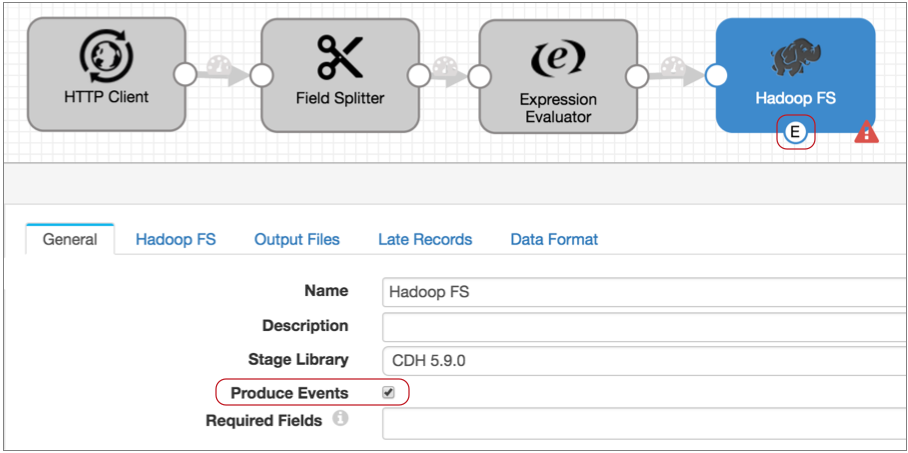Viewport: 908px width, 453px height.
Task: Click the red warning triangle on Hadoop FS
Action: click(866, 132)
